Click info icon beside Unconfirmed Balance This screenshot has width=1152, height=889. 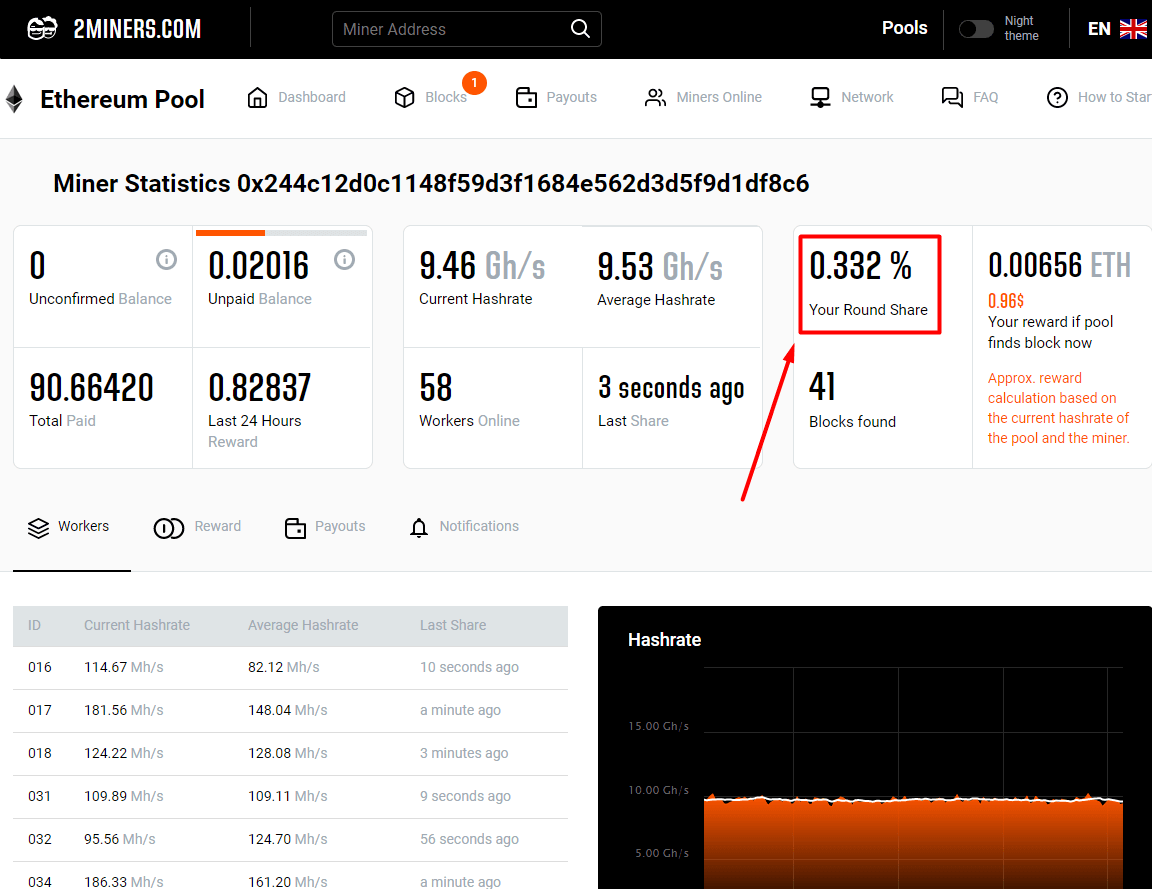[x=166, y=260]
